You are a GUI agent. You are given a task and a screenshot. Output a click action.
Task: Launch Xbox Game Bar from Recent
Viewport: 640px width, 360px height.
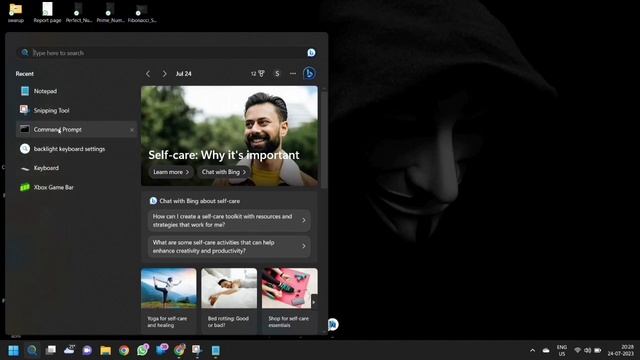coord(76,187)
